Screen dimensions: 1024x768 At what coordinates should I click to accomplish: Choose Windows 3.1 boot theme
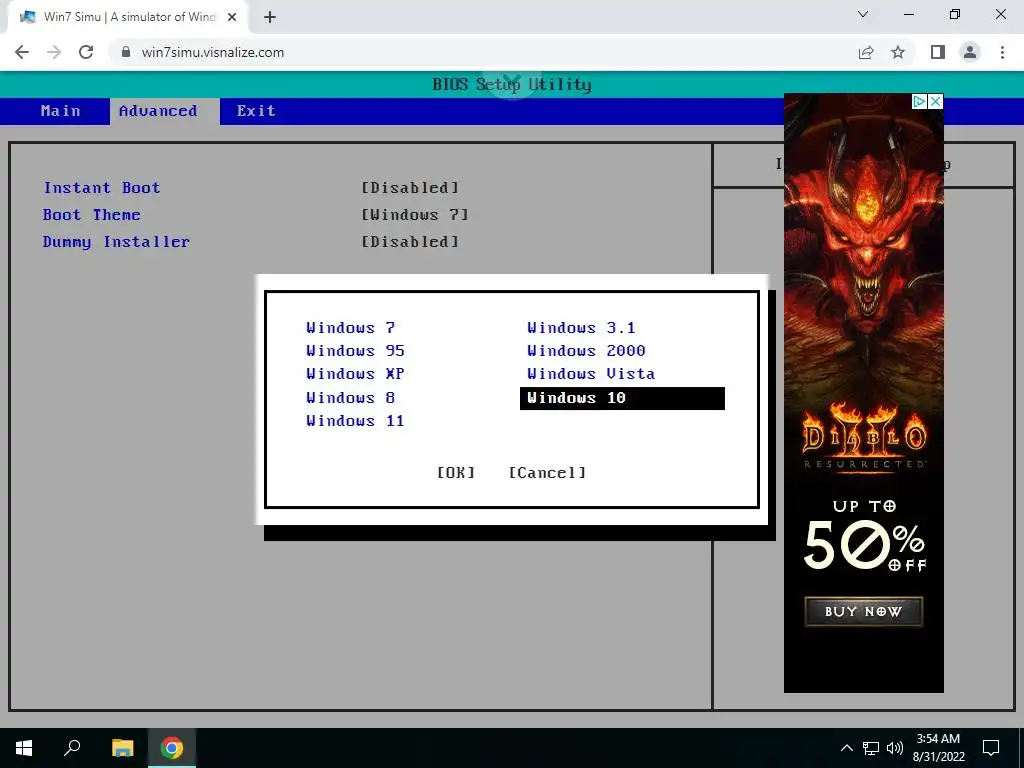tap(581, 328)
